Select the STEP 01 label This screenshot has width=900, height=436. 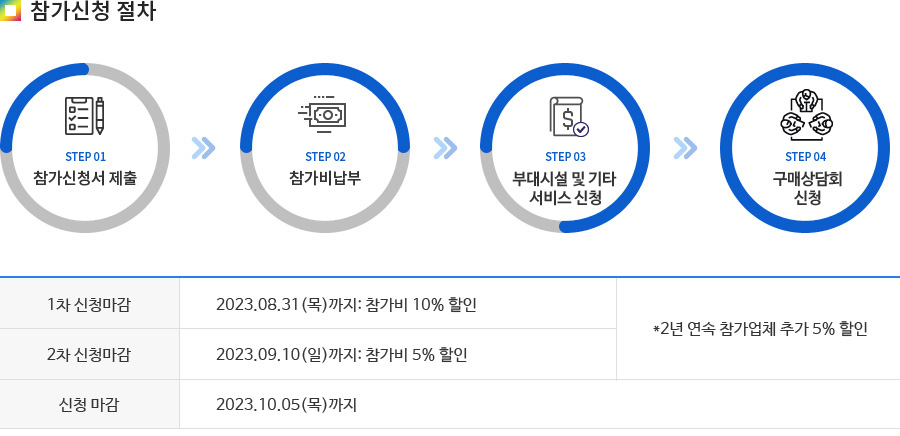[86, 157]
